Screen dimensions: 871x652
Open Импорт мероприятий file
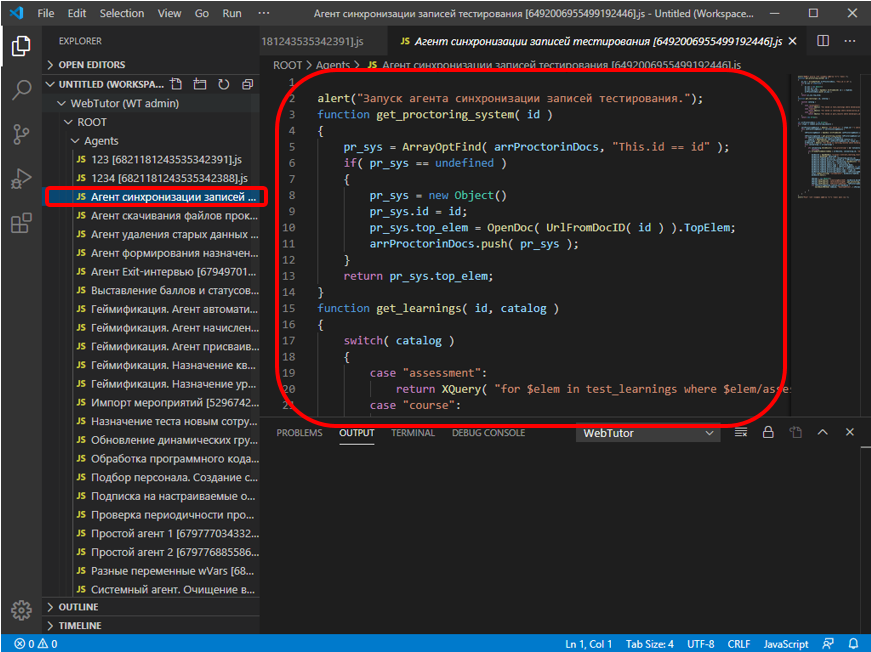[151, 402]
